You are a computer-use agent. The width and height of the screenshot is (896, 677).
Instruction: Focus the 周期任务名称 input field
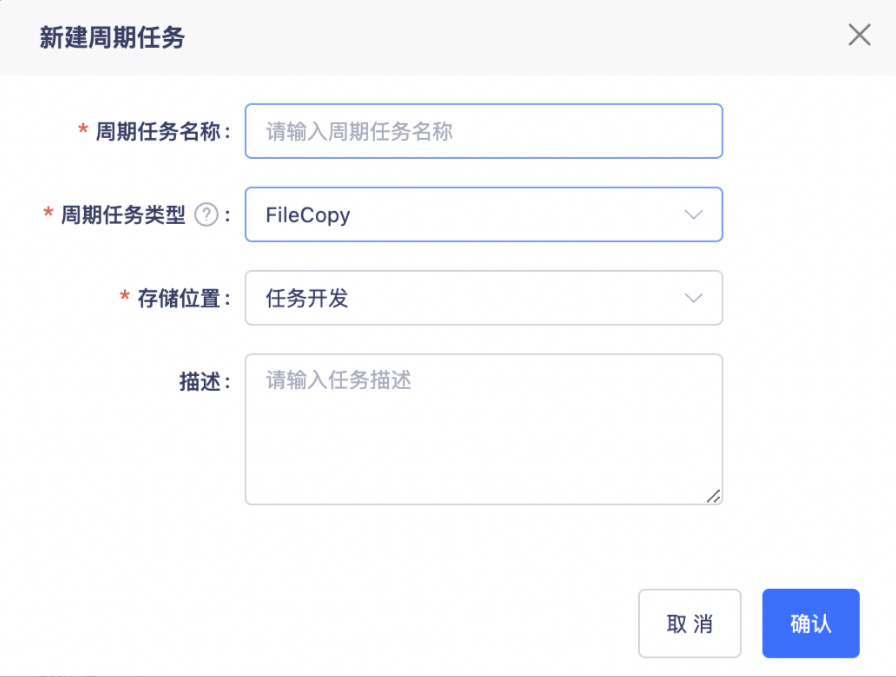(483, 131)
